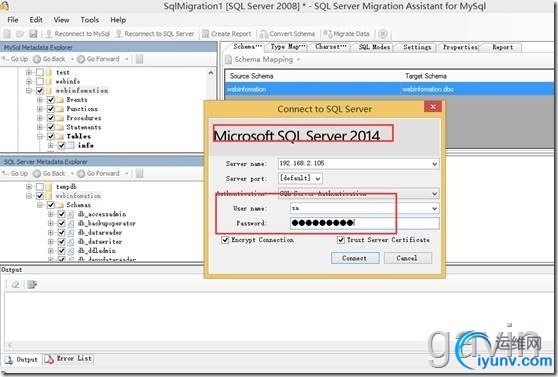The width and height of the screenshot is (558, 377).
Task: Open the View menu
Action: pos(61,20)
